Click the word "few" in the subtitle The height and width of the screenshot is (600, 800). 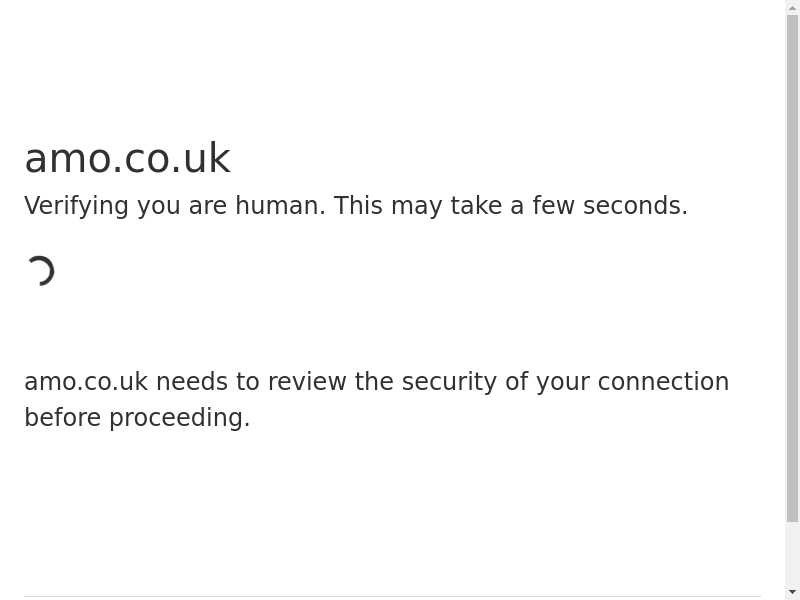(553, 206)
